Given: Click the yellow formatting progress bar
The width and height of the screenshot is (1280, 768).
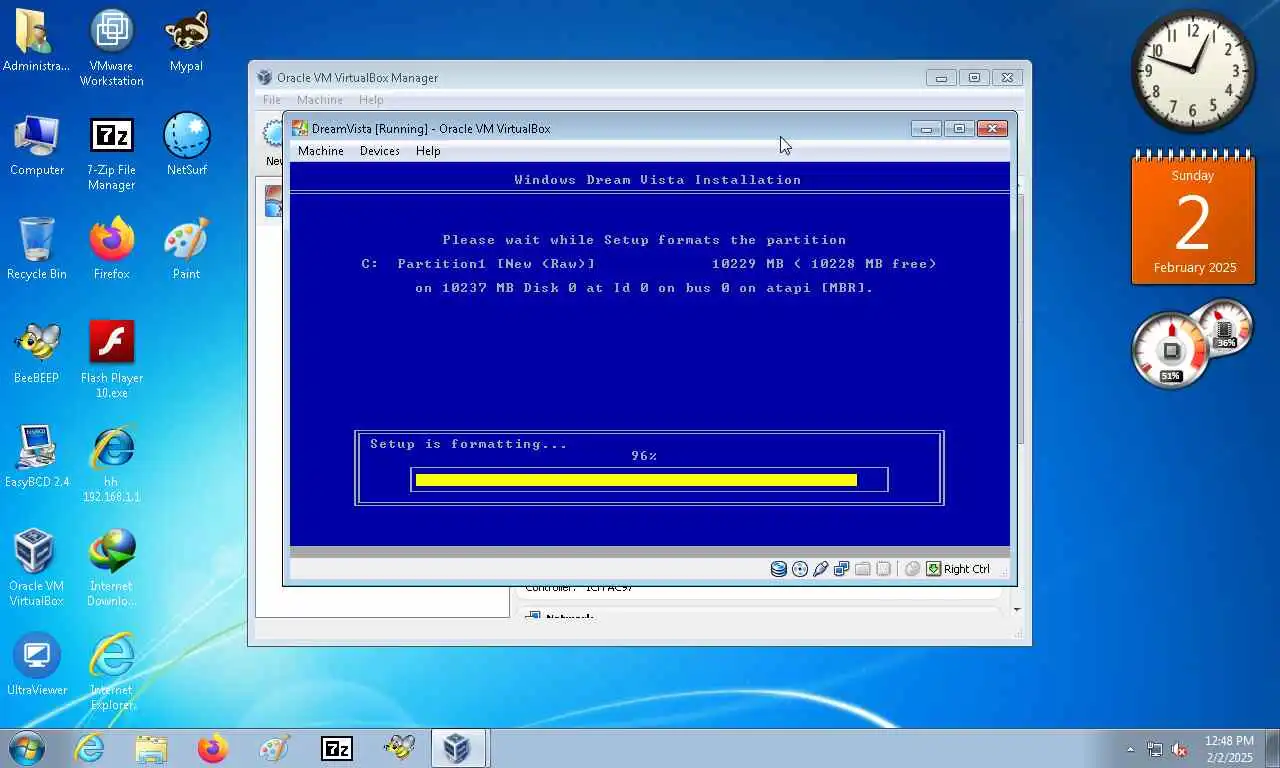Looking at the screenshot, I should click(x=636, y=480).
